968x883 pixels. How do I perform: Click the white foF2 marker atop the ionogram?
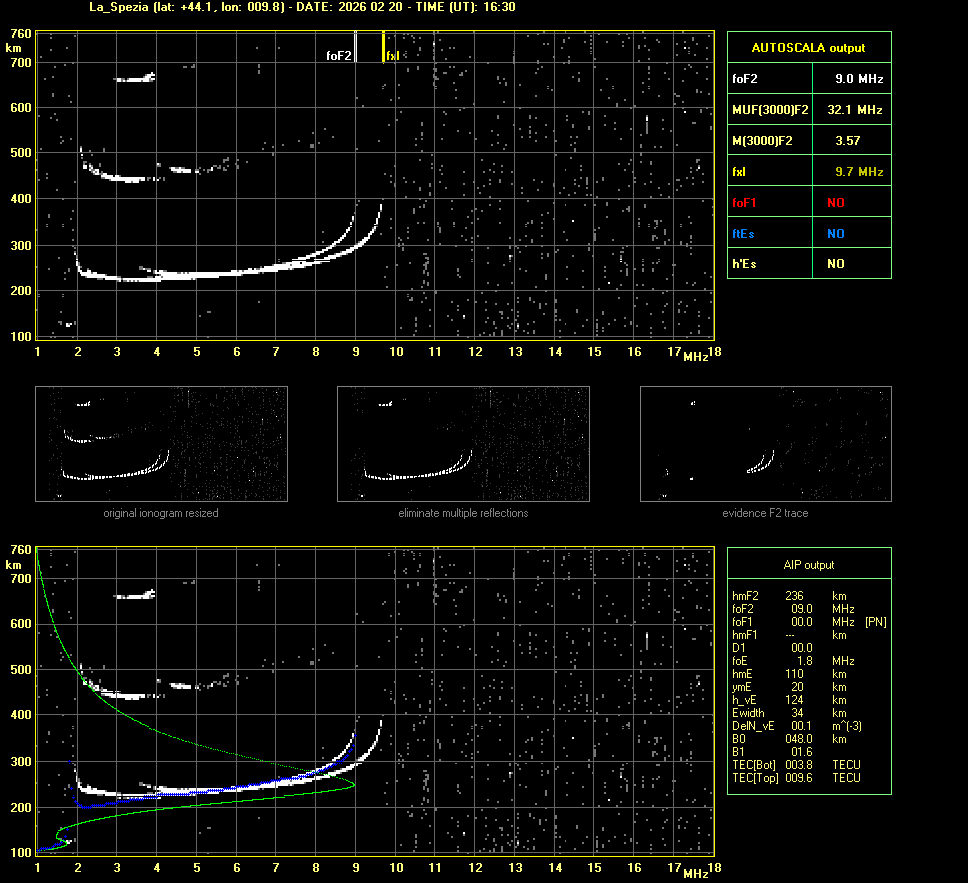point(355,47)
